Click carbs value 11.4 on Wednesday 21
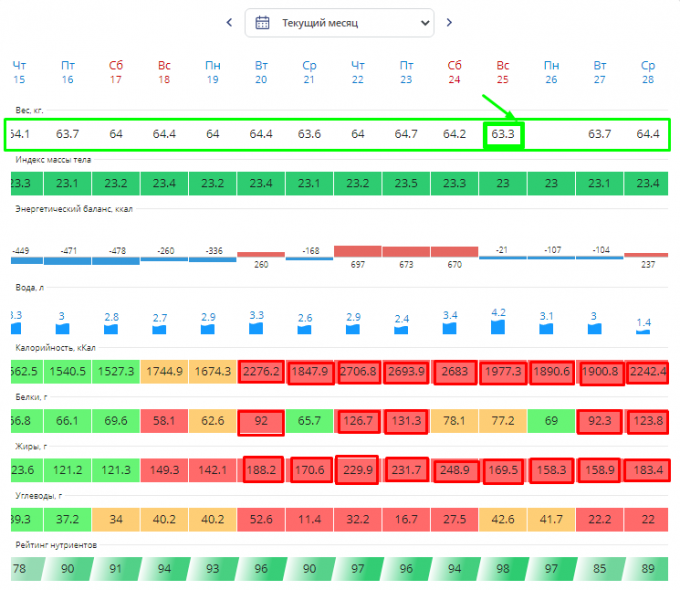 coord(309,519)
